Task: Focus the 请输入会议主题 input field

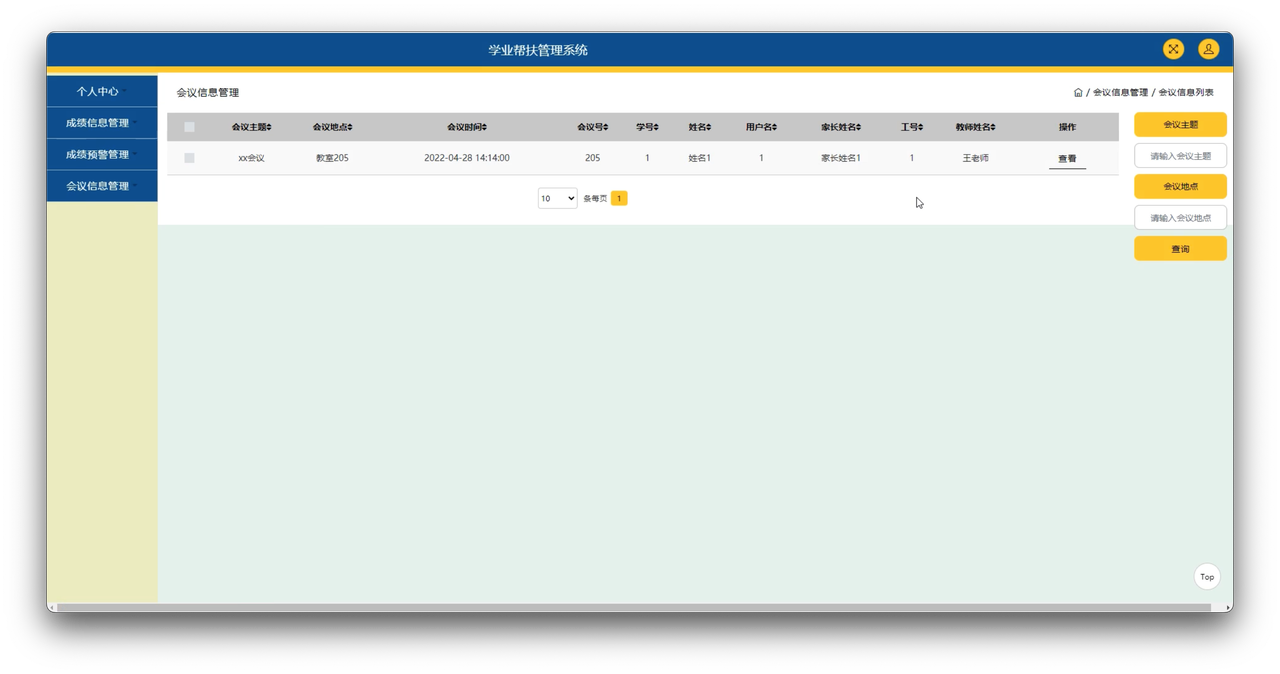Action: point(1180,156)
